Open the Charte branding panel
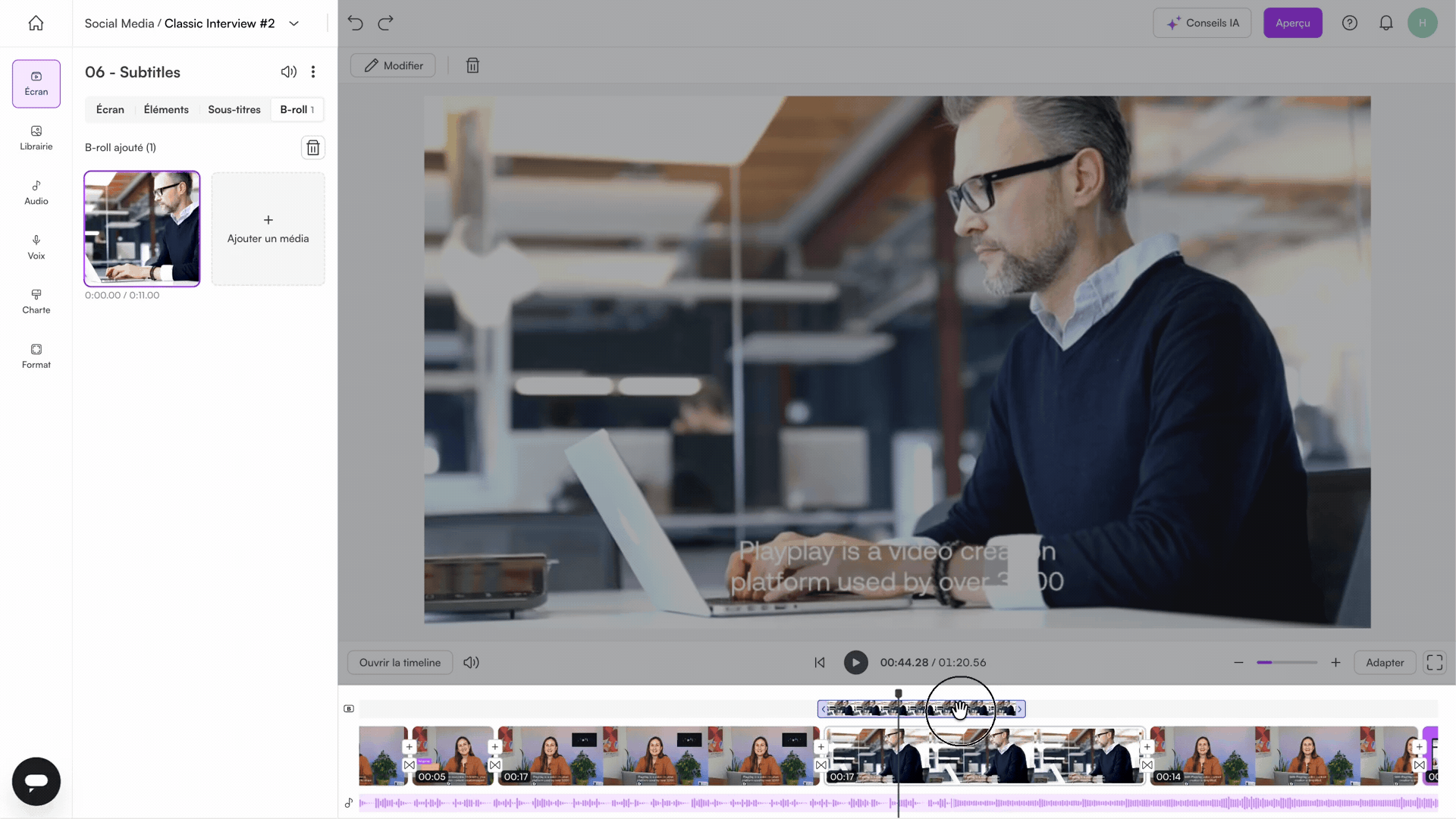This screenshot has width=1456, height=819. pyautogui.click(x=36, y=302)
